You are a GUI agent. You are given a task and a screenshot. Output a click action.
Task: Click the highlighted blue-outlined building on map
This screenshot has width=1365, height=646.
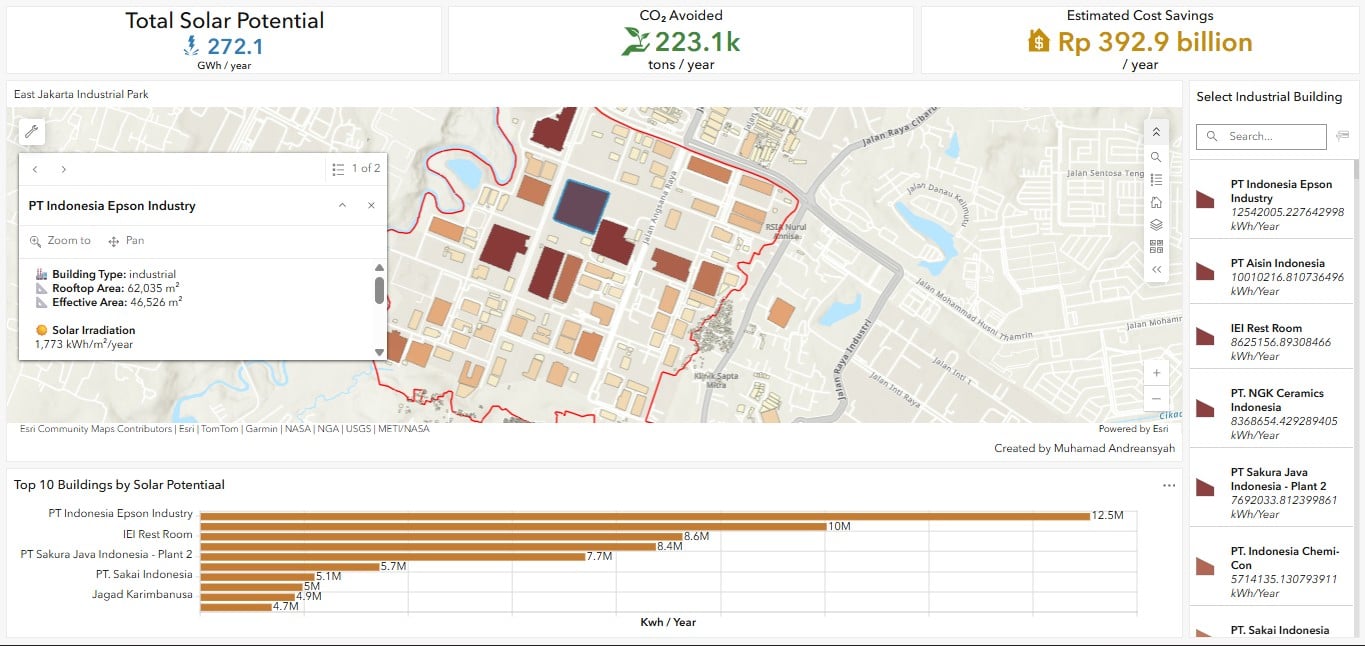click(x=582, y=206)
